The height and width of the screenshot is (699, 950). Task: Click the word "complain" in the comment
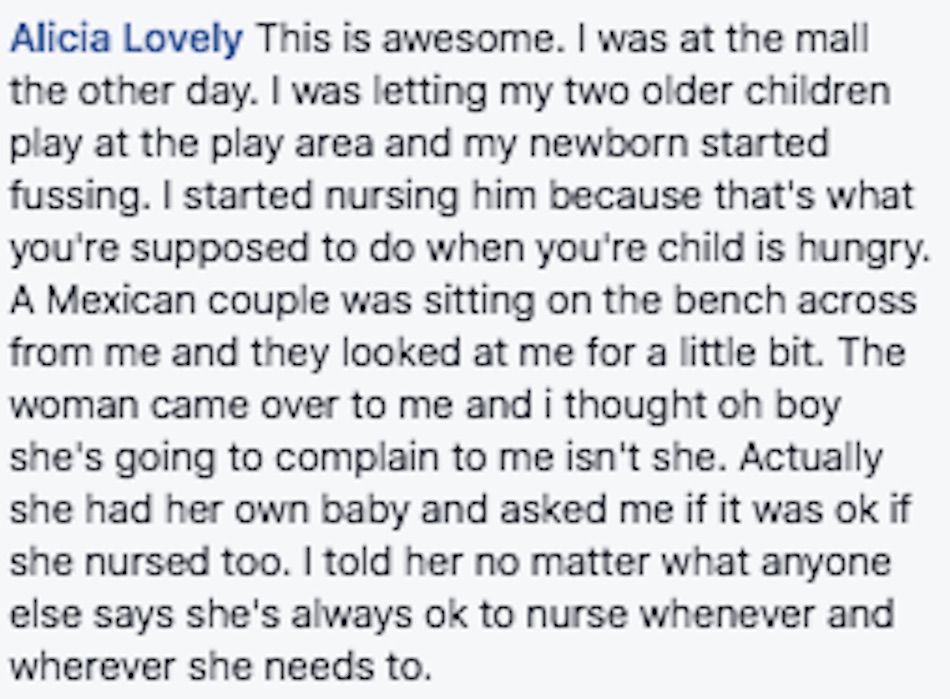[357, 459]
